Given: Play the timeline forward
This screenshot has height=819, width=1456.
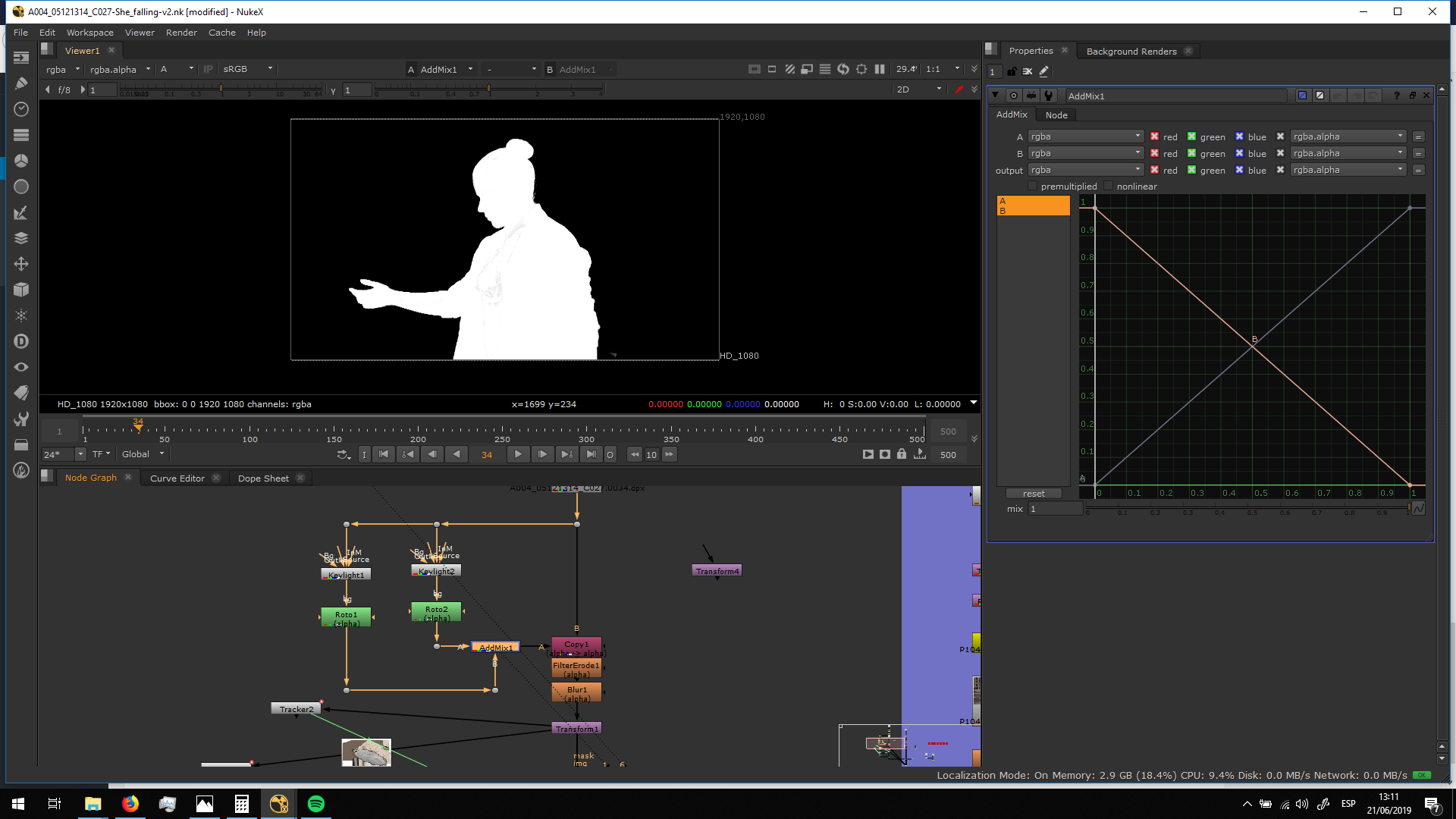Looking at the screenshot, I should pos(518,454).
